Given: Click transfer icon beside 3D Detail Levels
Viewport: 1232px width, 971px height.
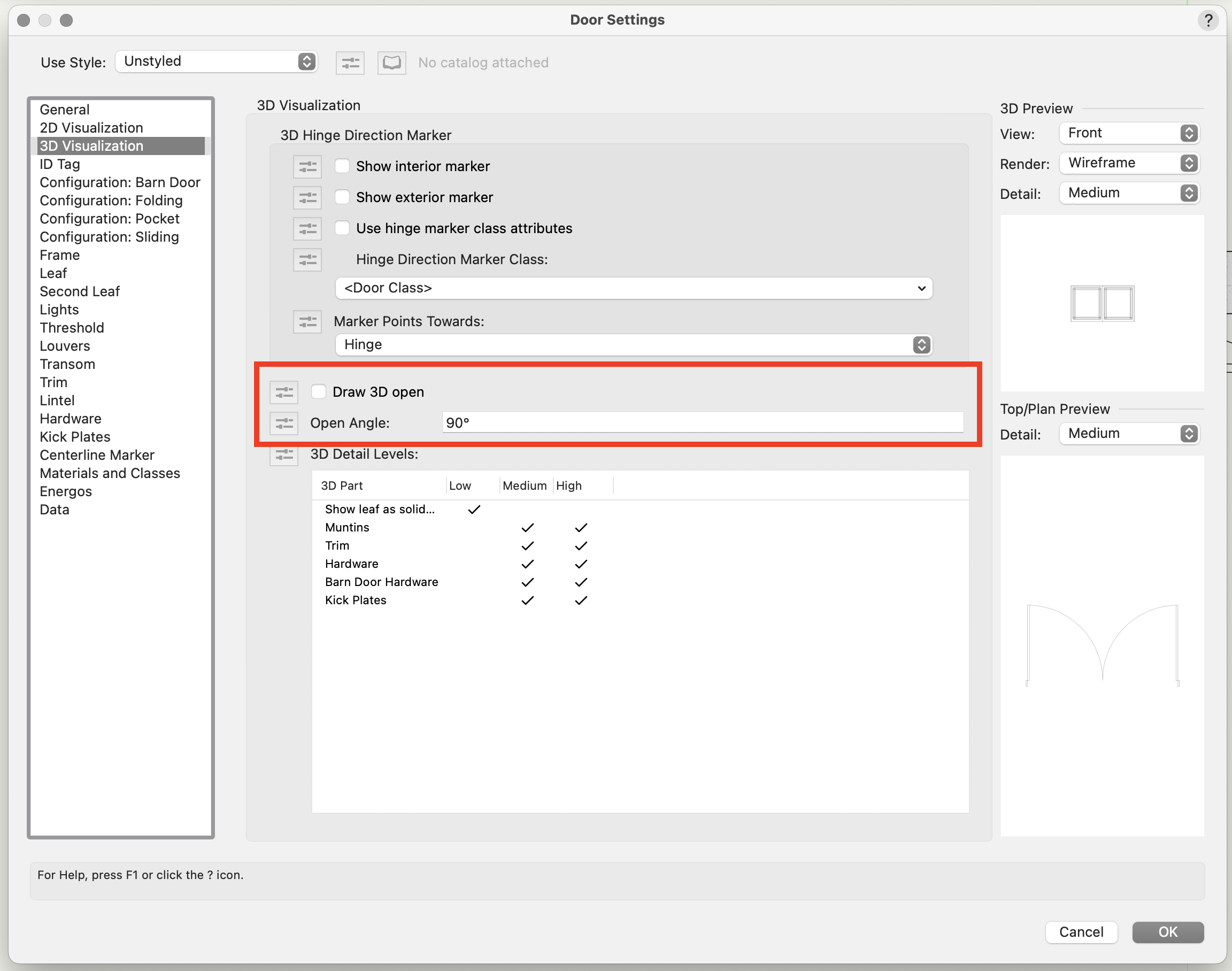Looking at the screenshot, I should coord(284,455).
